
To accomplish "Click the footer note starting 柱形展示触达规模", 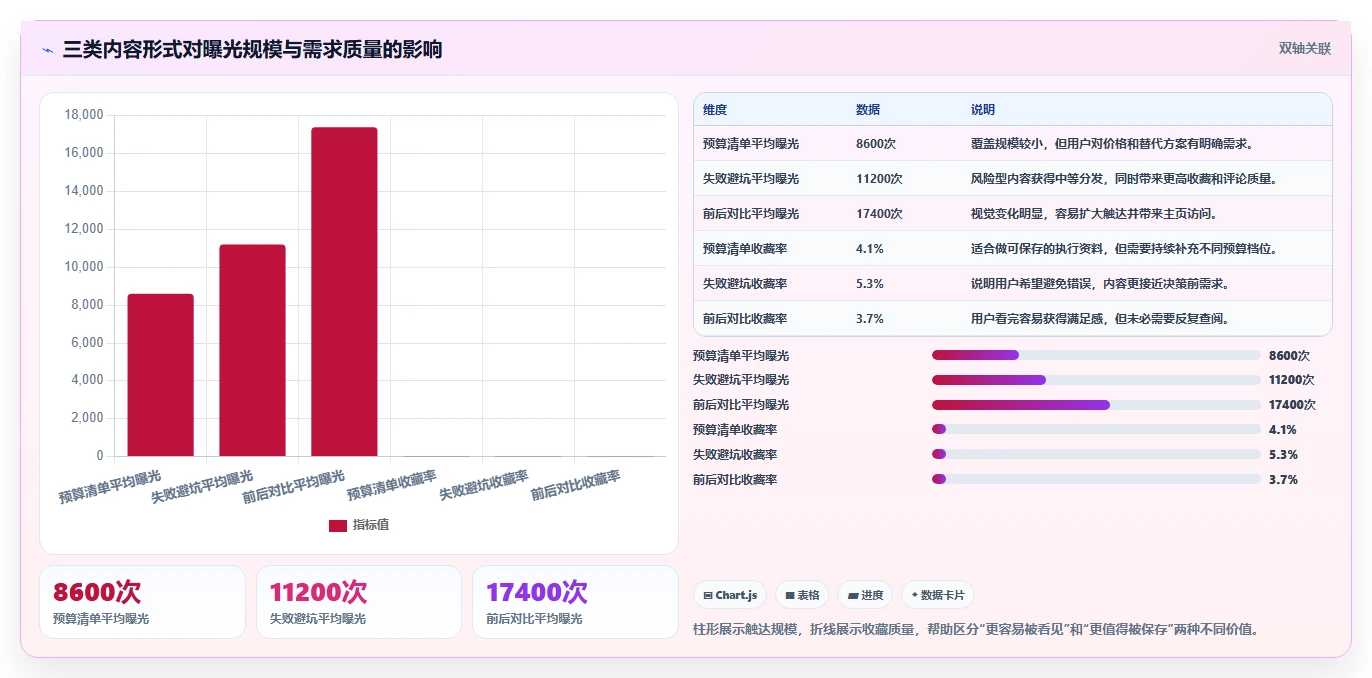I will tap(976, 630).
